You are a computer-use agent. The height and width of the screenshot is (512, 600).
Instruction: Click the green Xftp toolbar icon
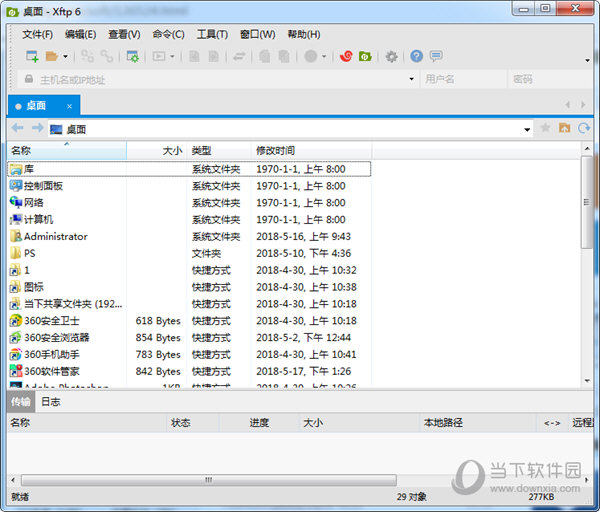click(365, 57)
